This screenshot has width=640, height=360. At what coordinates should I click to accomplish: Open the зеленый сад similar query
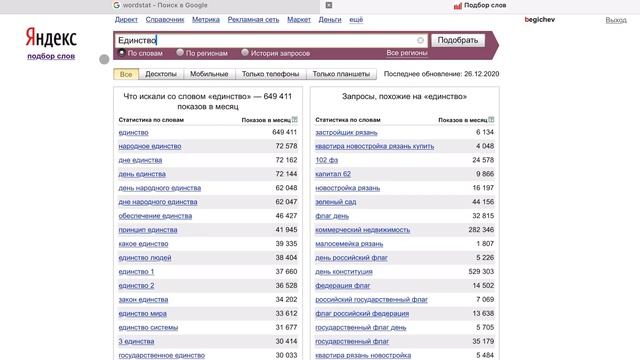point(336,202)
